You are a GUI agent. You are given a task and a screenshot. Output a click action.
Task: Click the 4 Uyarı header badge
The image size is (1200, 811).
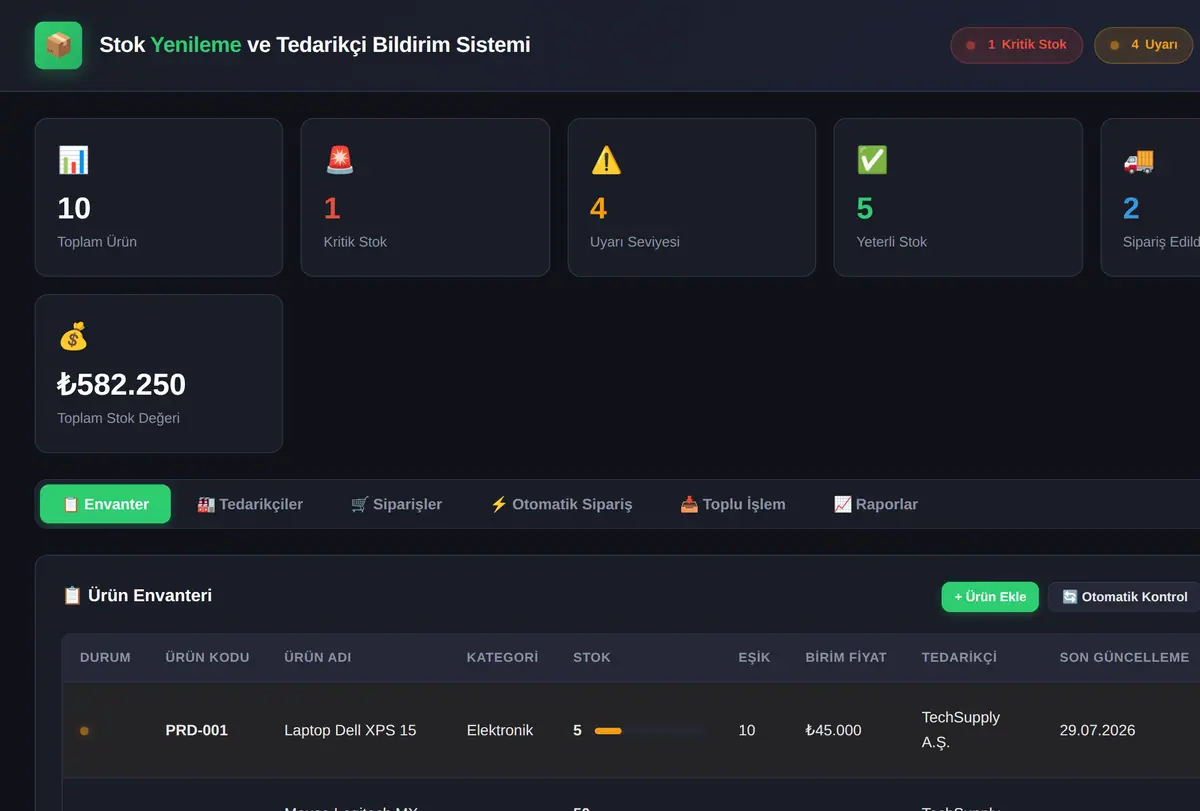tap(1144, 45)
